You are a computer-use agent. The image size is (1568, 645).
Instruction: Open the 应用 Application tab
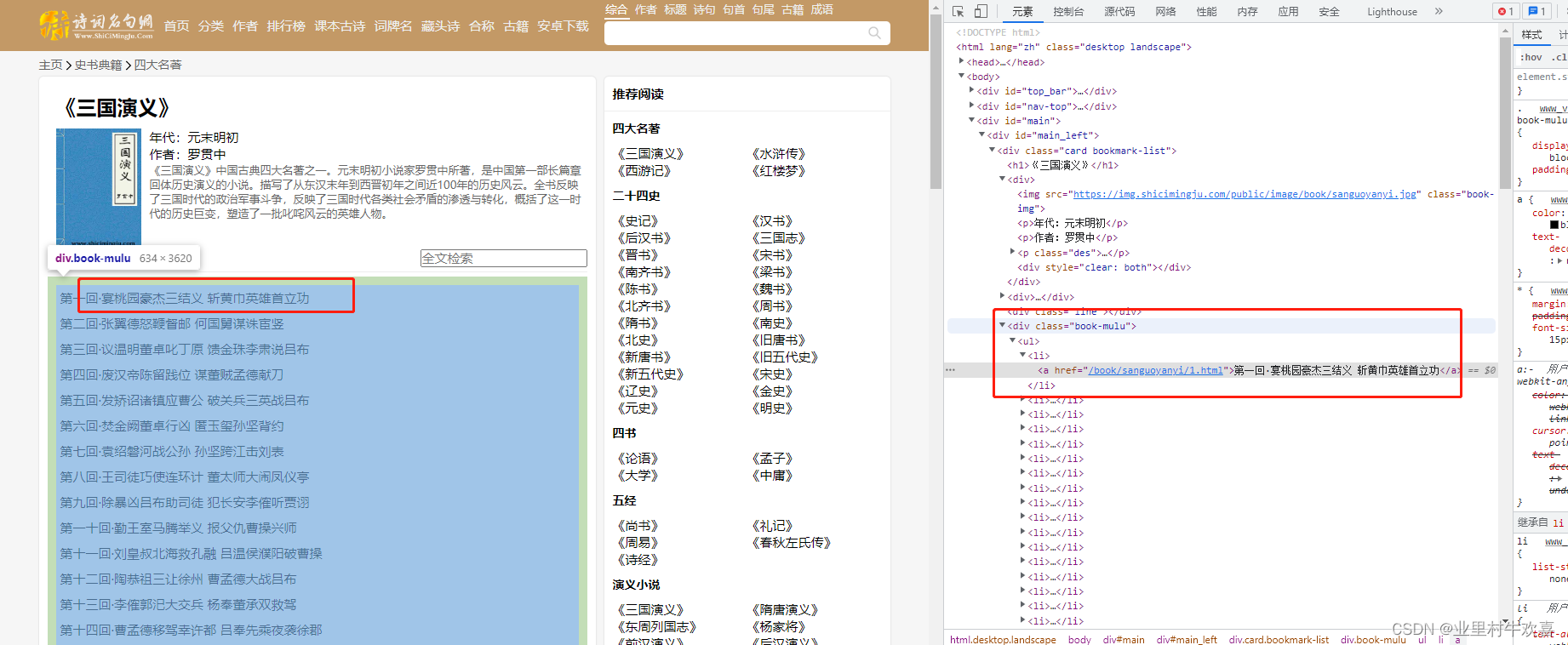[1288, 11]
